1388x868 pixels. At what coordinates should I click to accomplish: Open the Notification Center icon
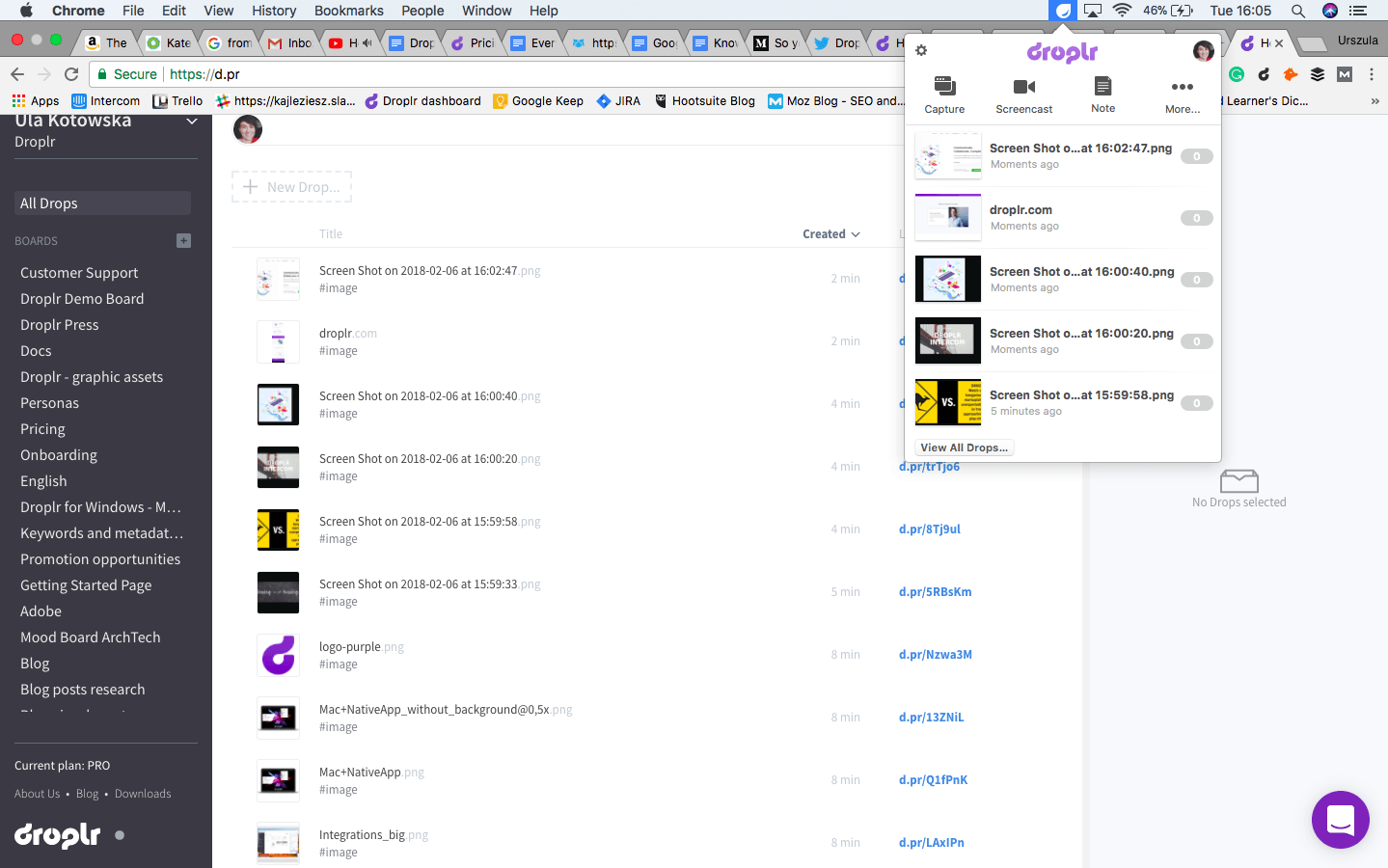click(x=1358, y=11)
